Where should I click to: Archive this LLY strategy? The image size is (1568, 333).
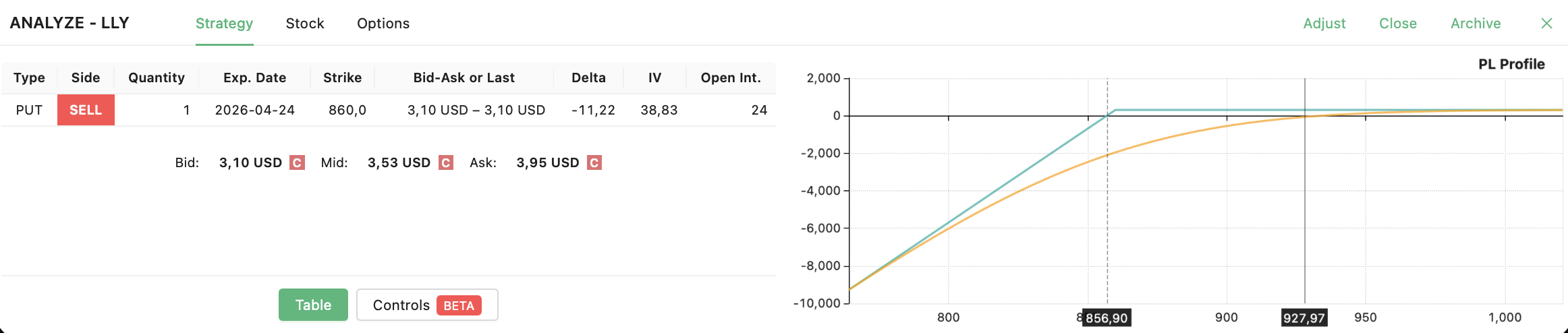1475,24
